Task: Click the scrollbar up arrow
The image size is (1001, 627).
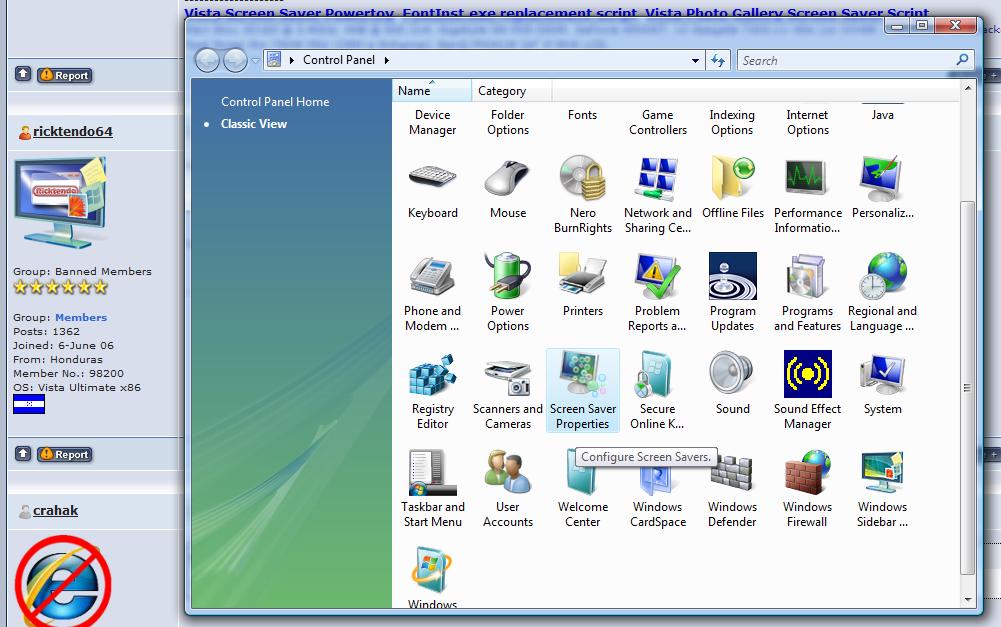Action: [968, 88]
